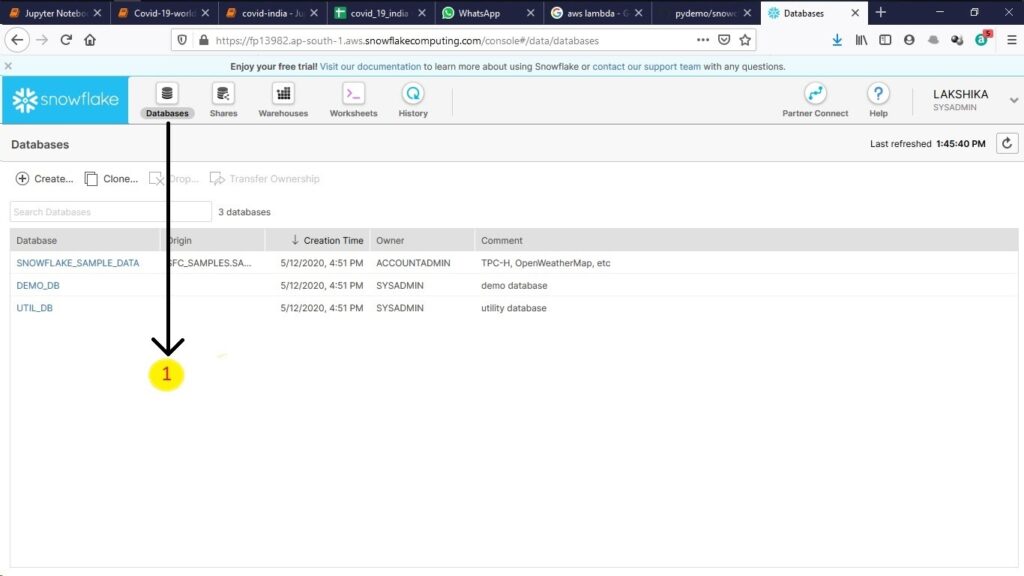Open the browser page actions menu
1024x576 pixels.
[x=703, y=40]
